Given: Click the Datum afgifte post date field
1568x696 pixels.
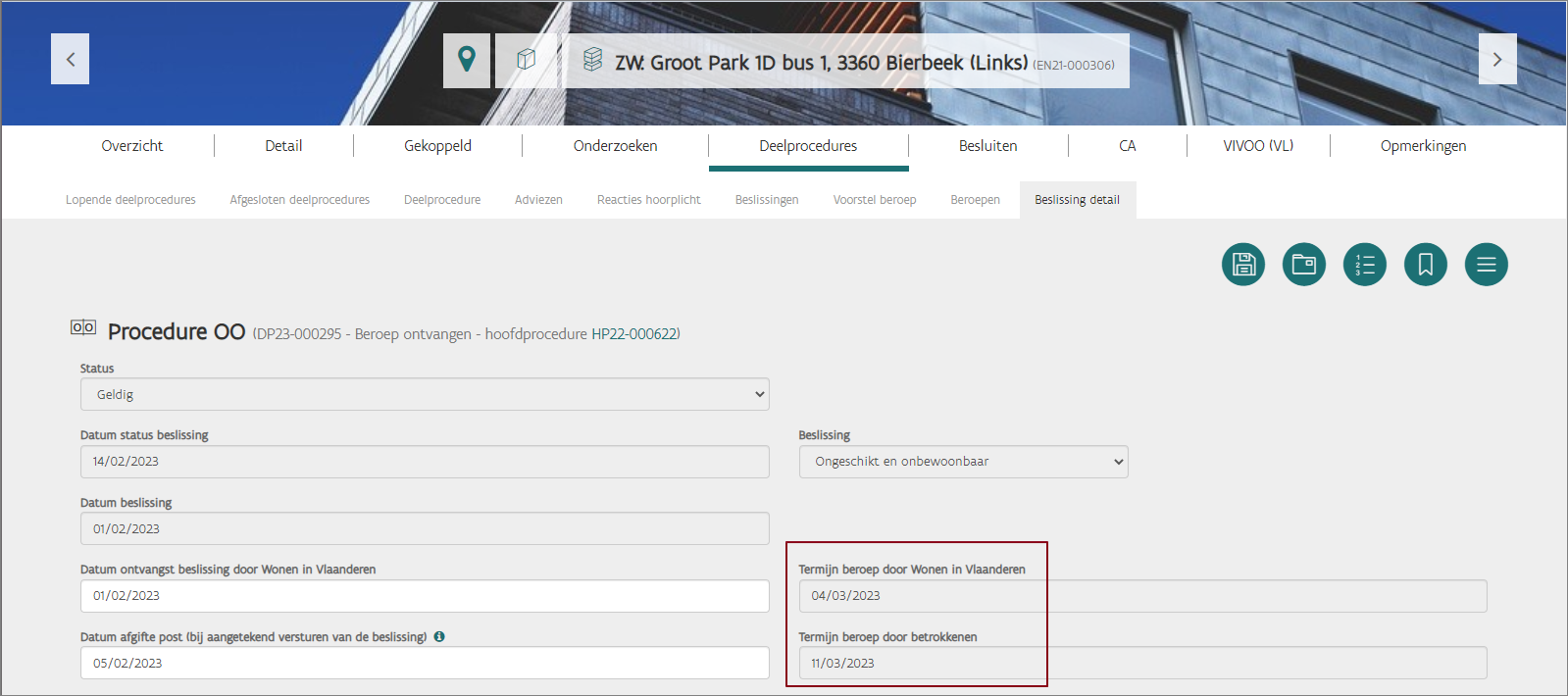Looking at the screenshot, I should pos(424,663).
